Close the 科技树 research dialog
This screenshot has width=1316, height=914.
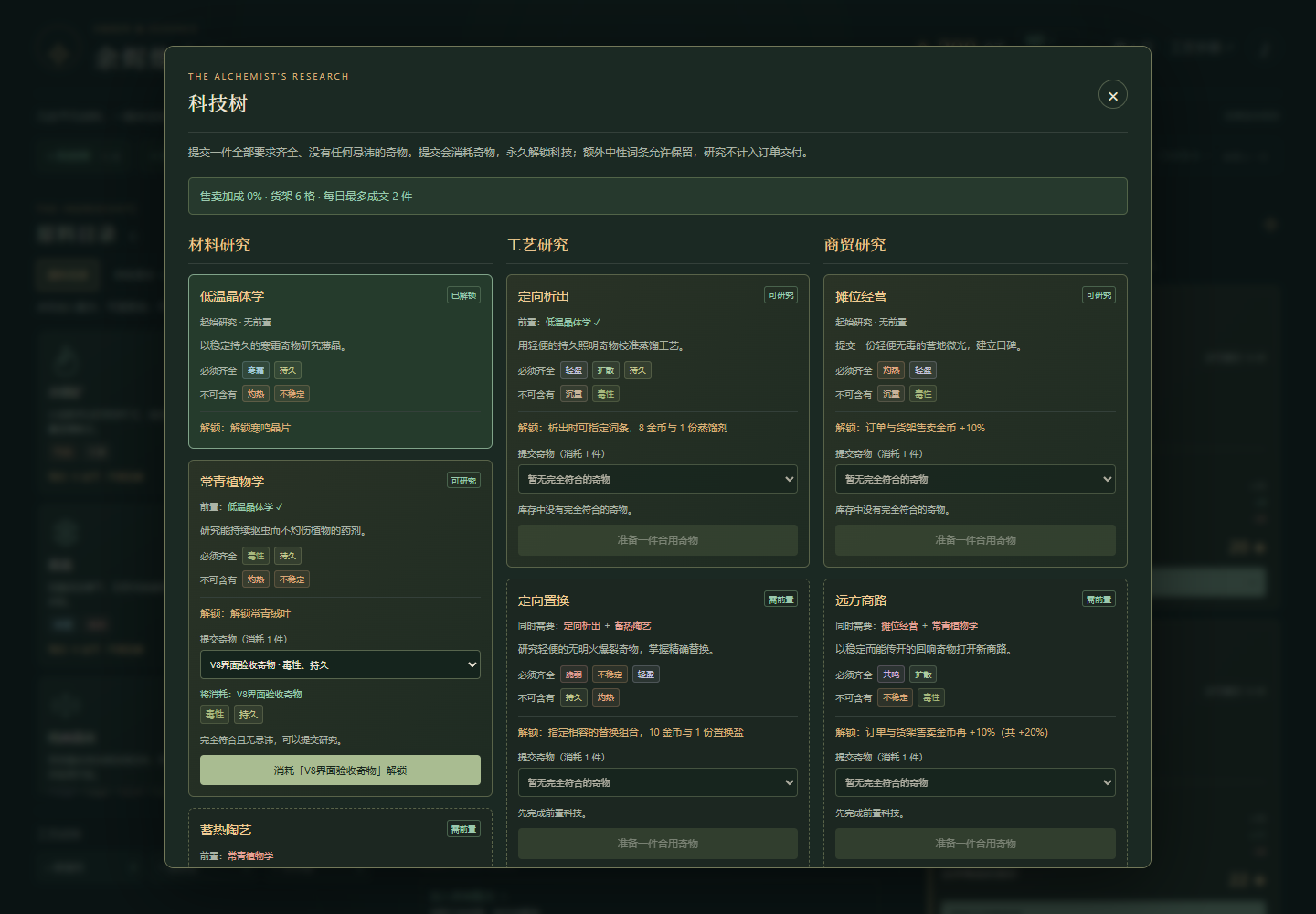[x=1112, y=95]
